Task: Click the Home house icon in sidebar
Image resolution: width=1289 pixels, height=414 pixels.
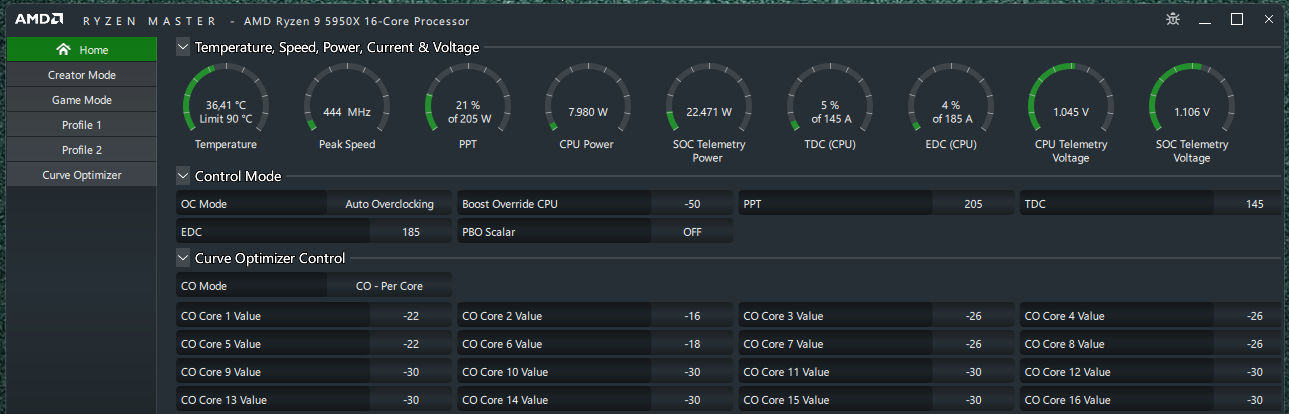Action: pyautogui.click(x=63, y=50)
